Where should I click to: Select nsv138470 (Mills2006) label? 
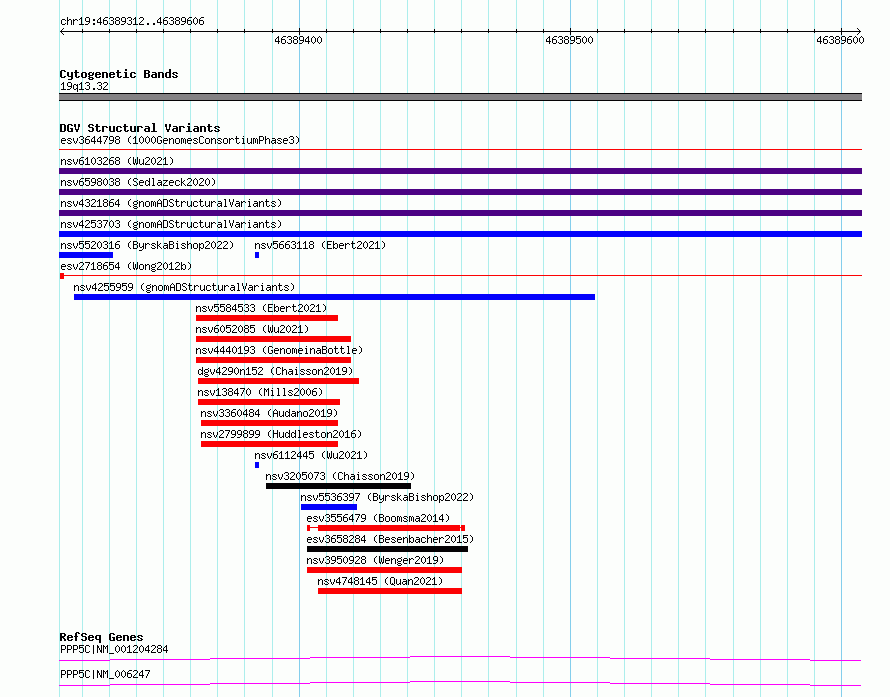coord(260,392)
